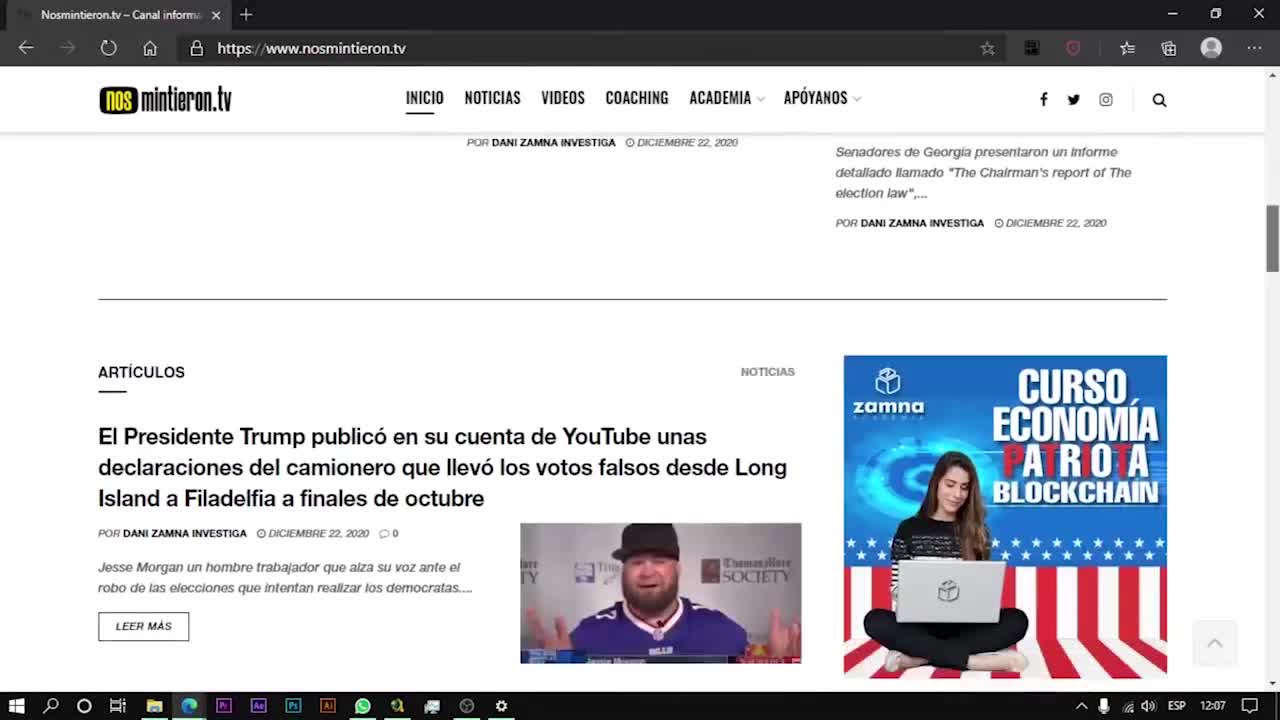This screenshot has width=1280, height=720.
Task: Open the dark extension icon beside the favorites star
Action: pos(1032,48)
